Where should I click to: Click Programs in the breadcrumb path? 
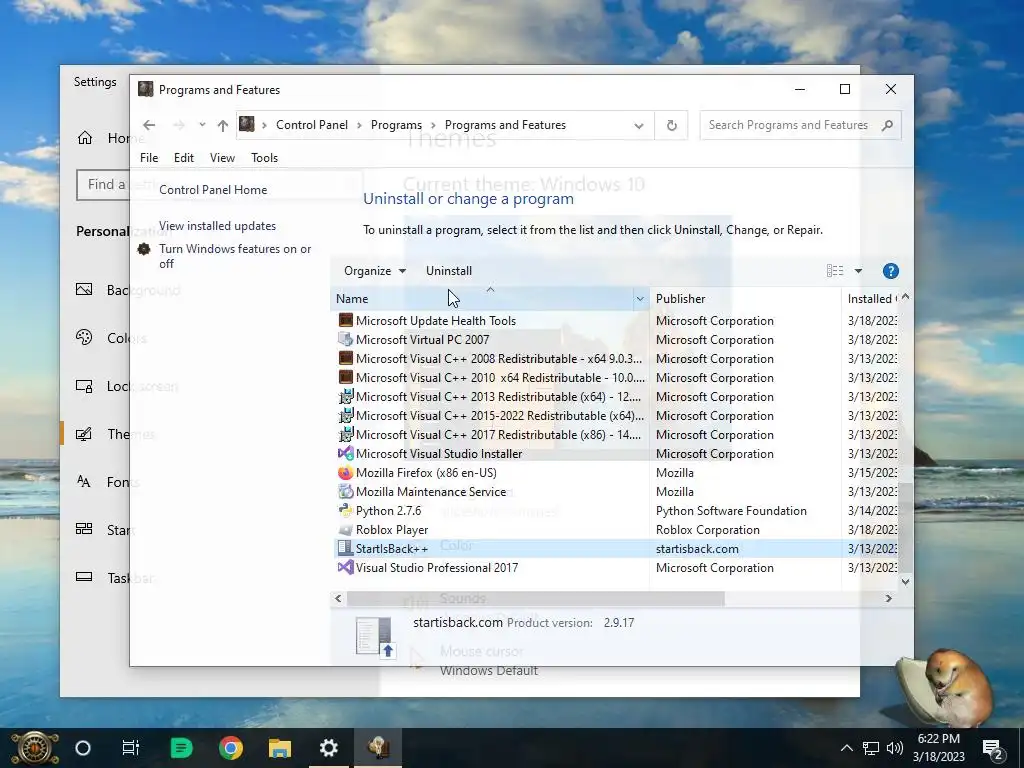coord(396,125)
